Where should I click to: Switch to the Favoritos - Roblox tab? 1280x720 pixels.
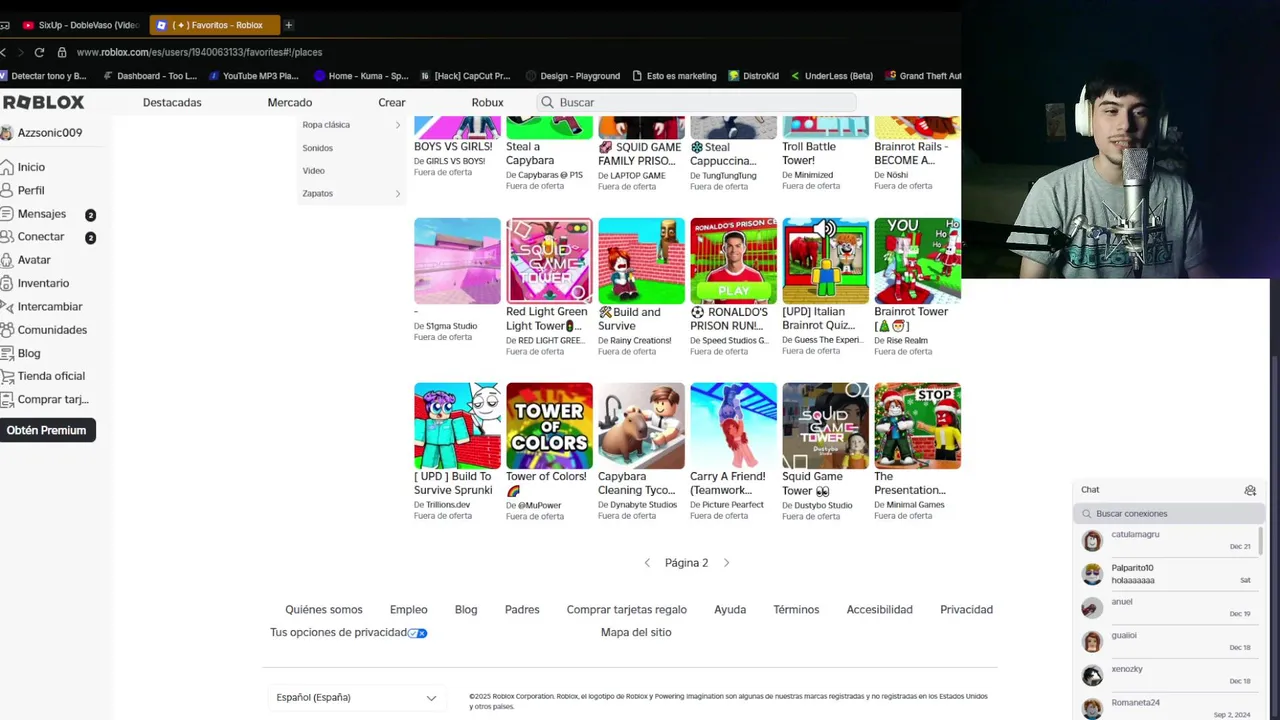click(214, 25)
